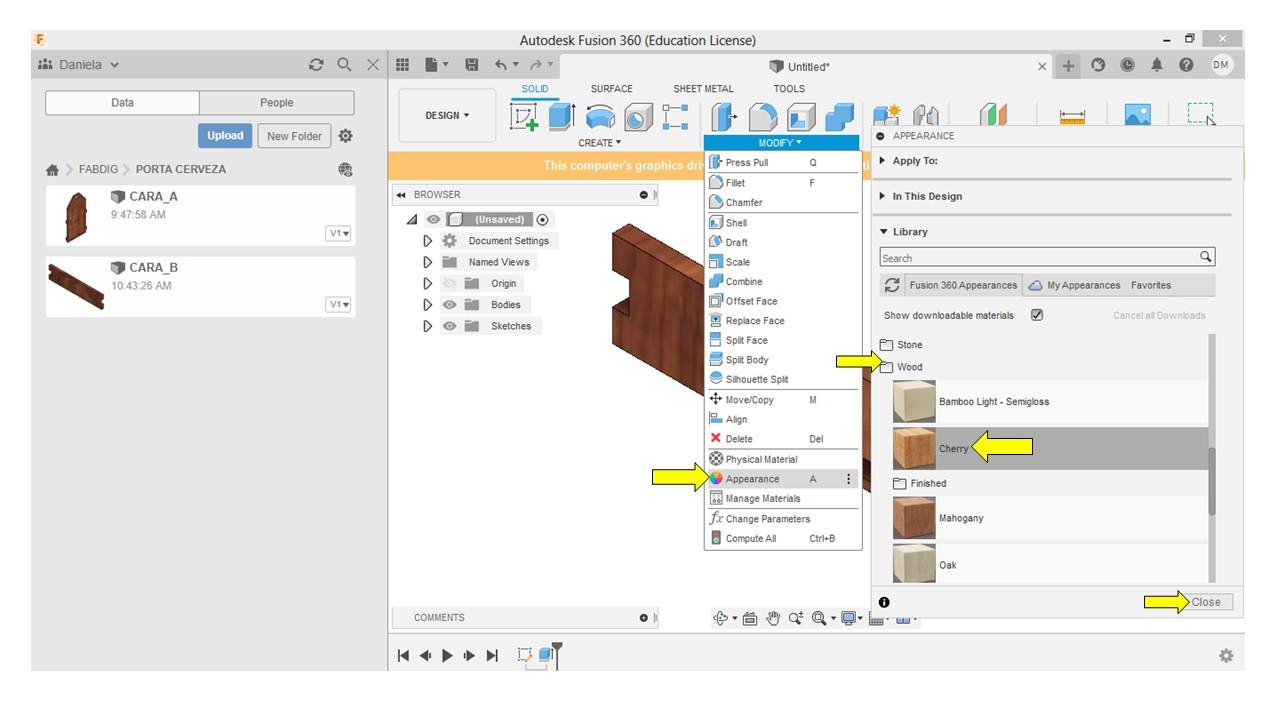The height and width of the screenshot is (720, 1280).
Task: Click the Insert image icon
Action: click(1138, 115)
